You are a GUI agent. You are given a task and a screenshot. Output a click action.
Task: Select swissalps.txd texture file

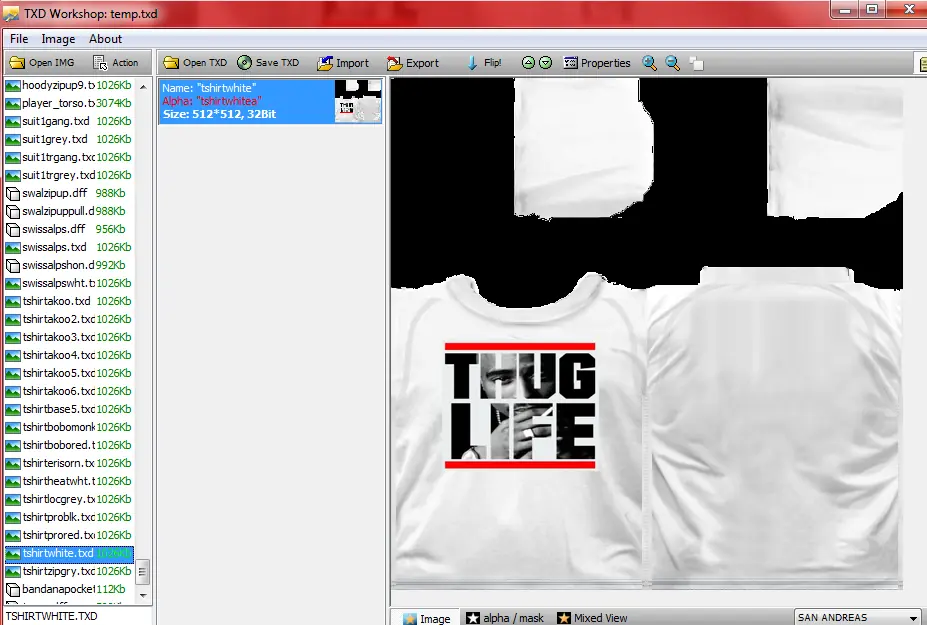click(x=69, y=247)
